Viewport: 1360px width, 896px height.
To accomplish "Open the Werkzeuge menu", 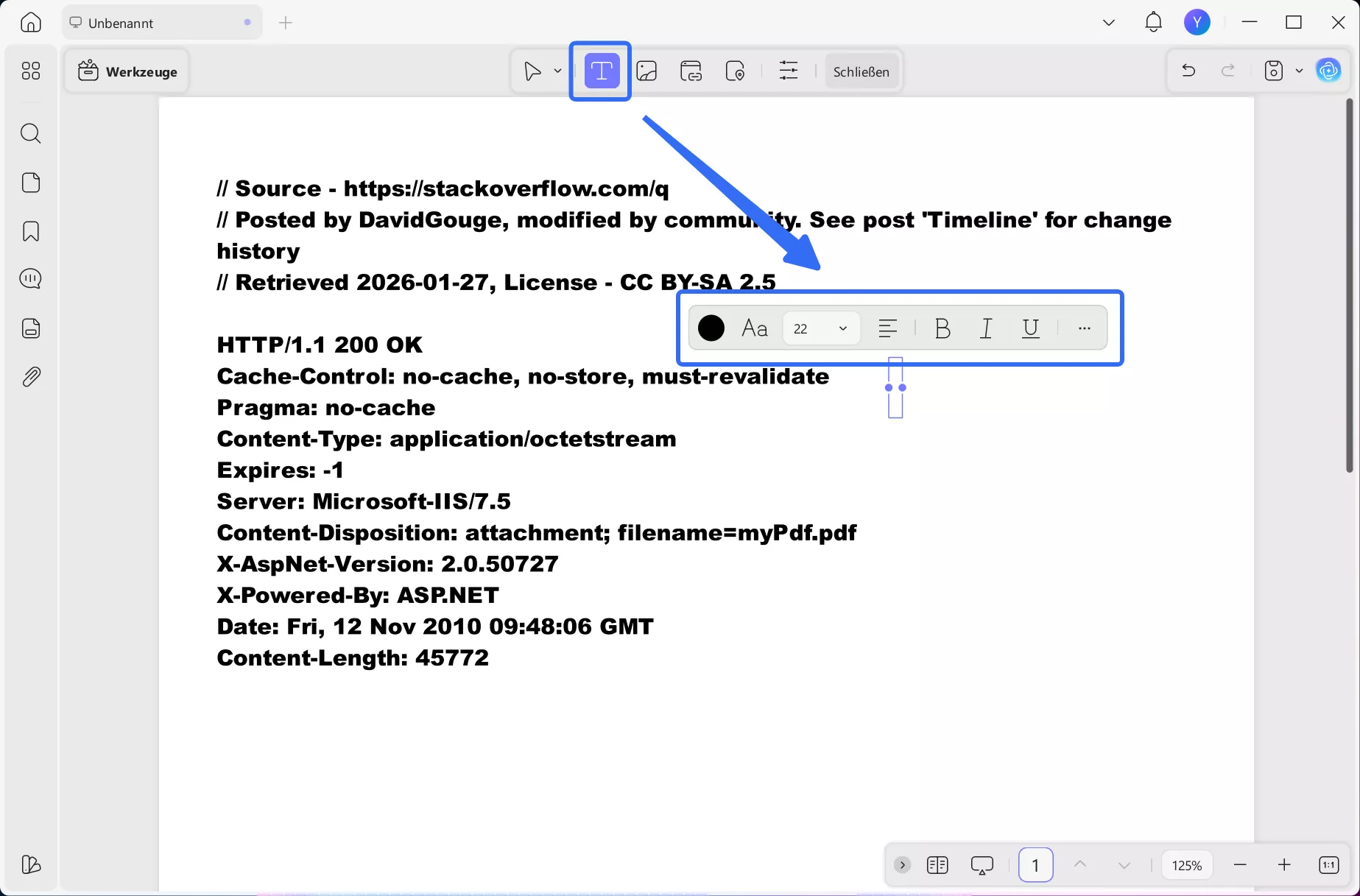I will tap(127, 71).
